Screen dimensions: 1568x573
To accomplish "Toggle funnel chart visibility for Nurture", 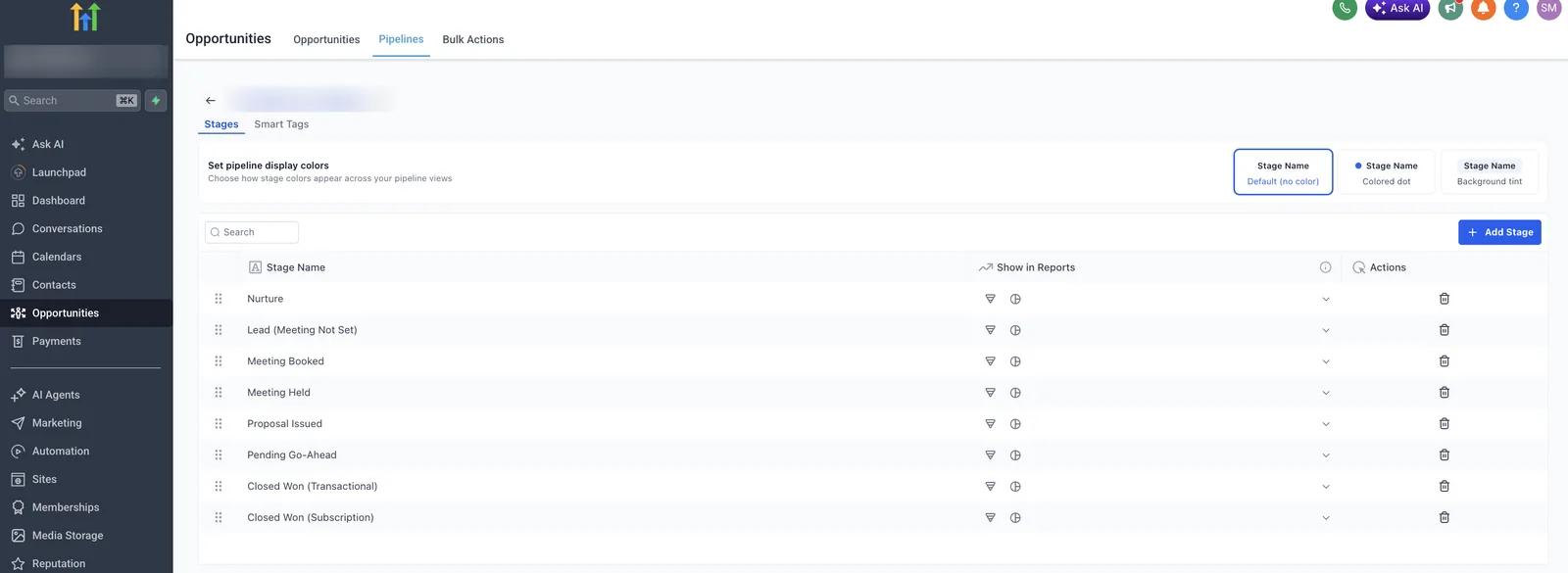I will pyautogui.click(x=990, y=299).
